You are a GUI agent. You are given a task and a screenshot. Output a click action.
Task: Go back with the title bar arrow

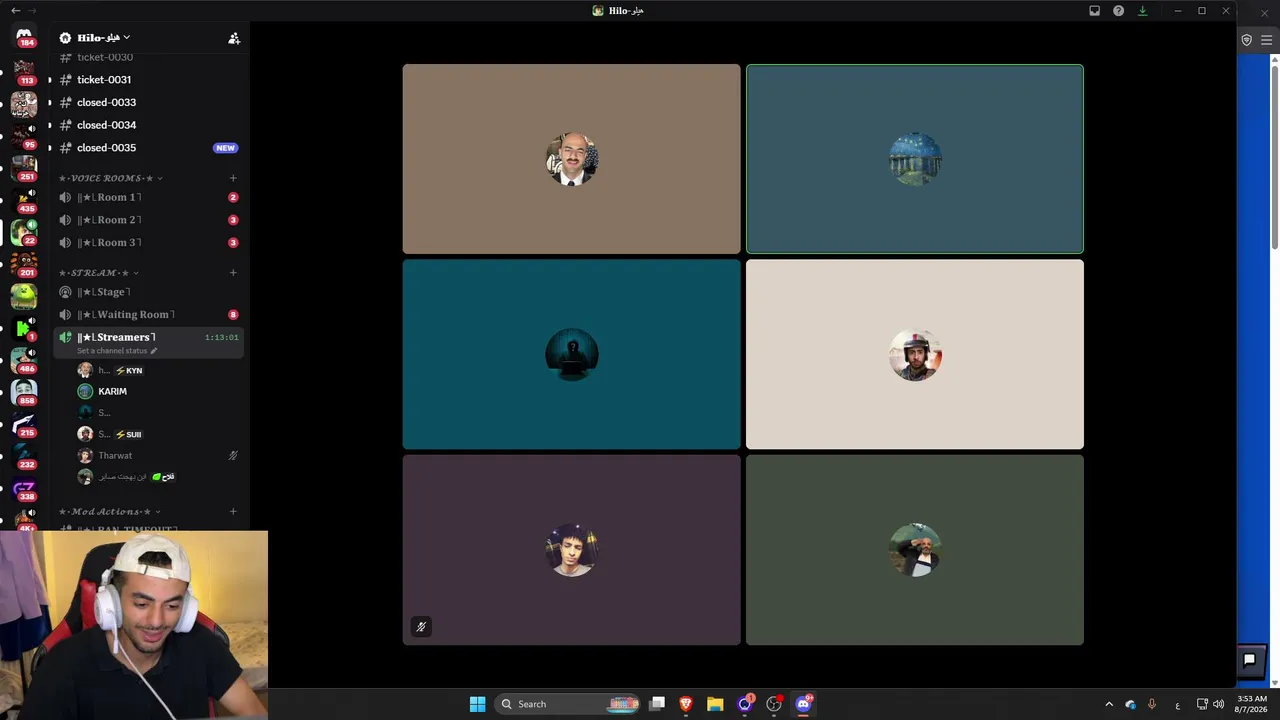[x=15, y=11]
